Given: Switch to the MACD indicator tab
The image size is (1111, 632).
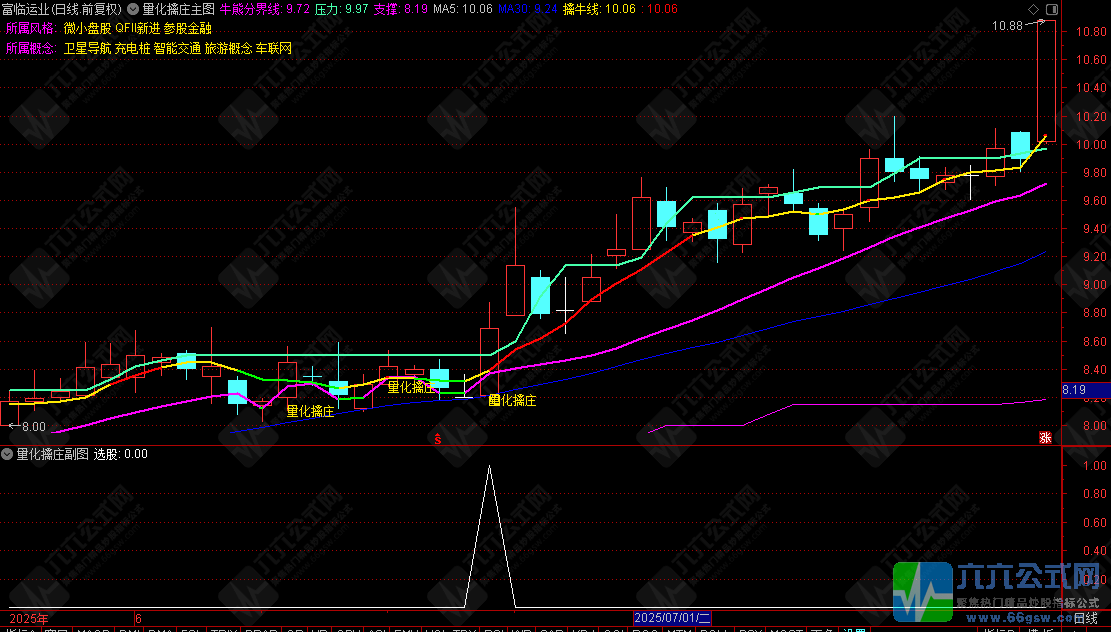Looking at the screenshot, I should (x=94, y=630).
